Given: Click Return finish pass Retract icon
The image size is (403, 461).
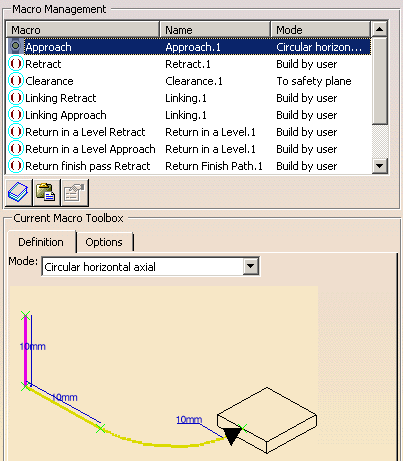Looking at the screenshot, I should [16, 165].
